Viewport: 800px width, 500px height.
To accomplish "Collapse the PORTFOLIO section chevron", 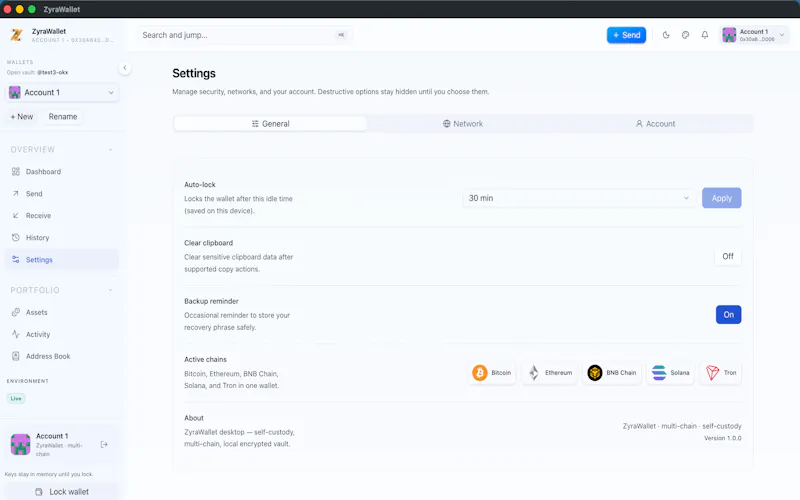I will click(110, 290).
